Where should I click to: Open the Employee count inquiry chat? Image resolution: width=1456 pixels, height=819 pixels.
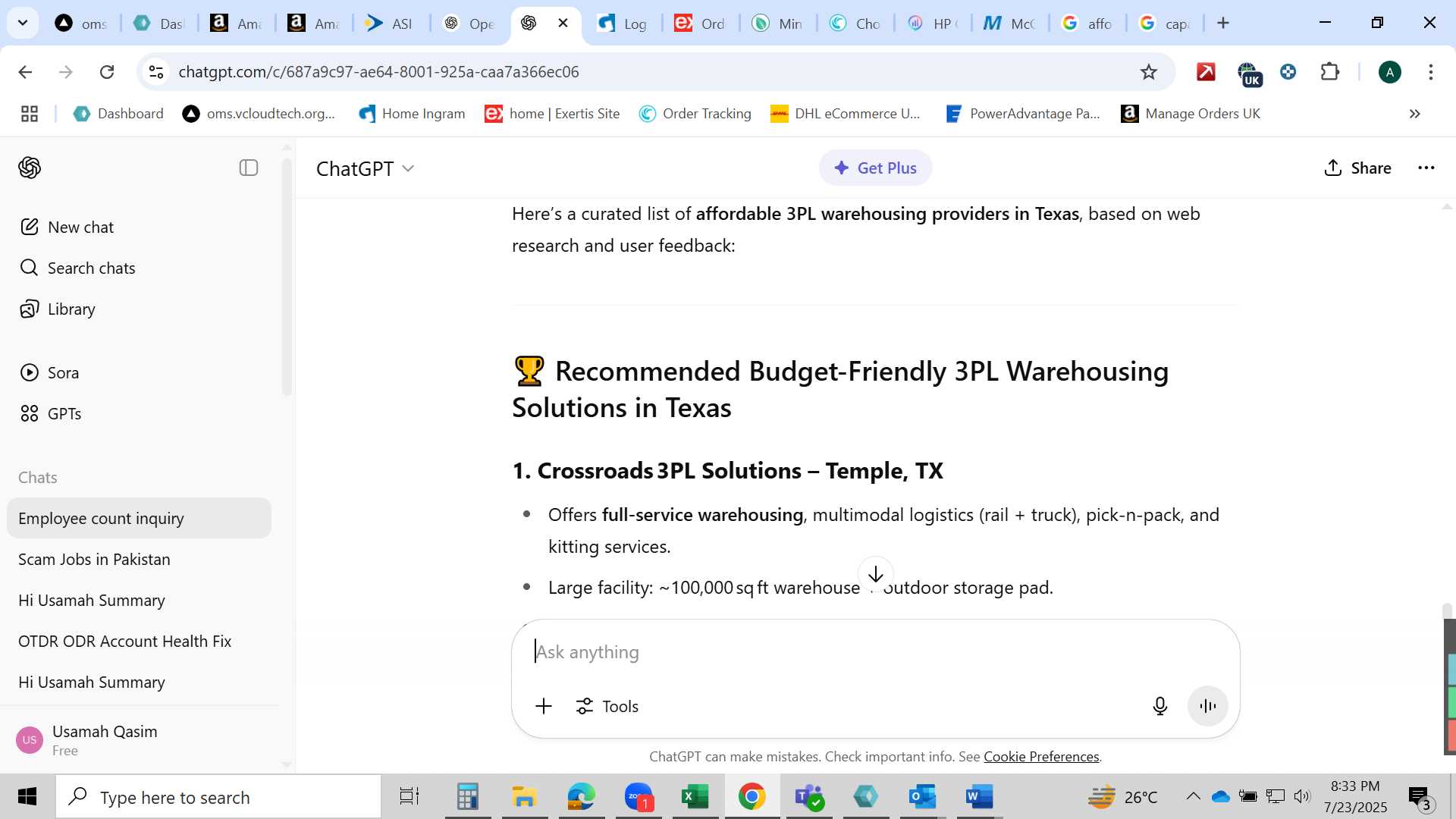tap(139, 519)
